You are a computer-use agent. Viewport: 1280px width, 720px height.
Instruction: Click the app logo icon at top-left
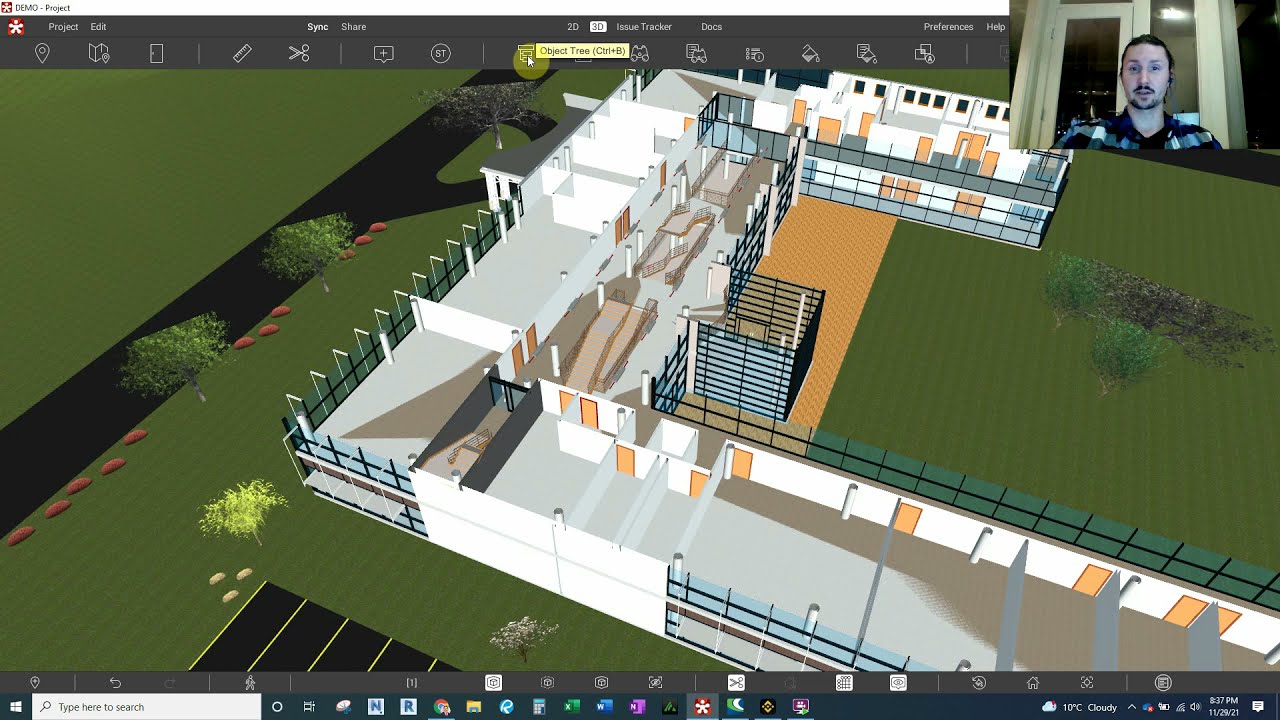16,27
